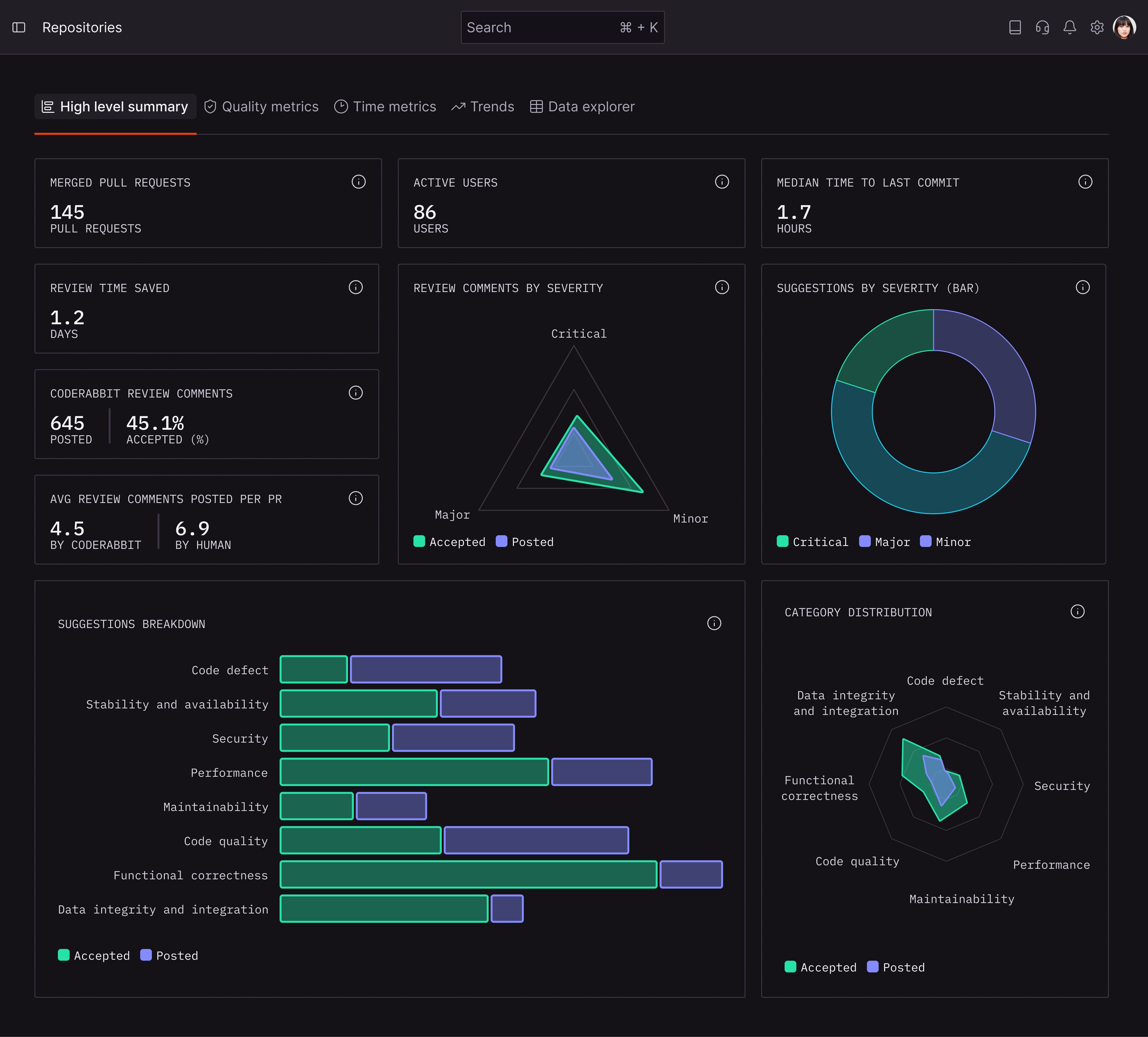The height and width of the screenshot is (1037, 1148).
Task: Show info for Review Time Saved
Action: coord(355,287)
